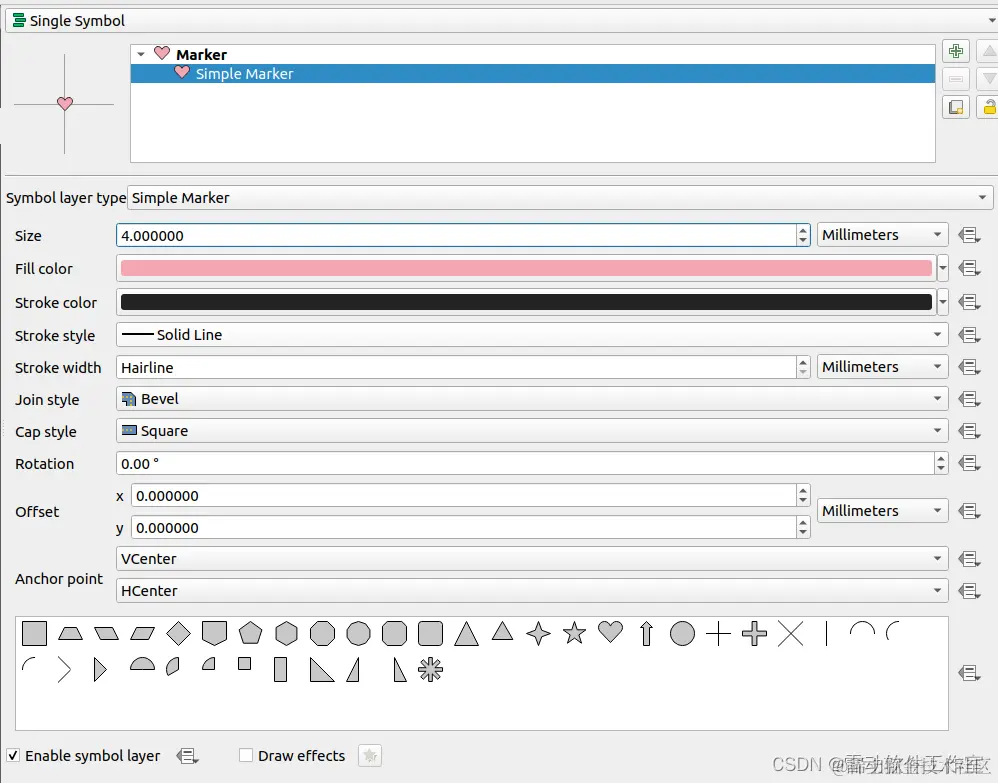998x783 pixels.
Task: Open data-defined override for Join style
Action: coord(969,399)
